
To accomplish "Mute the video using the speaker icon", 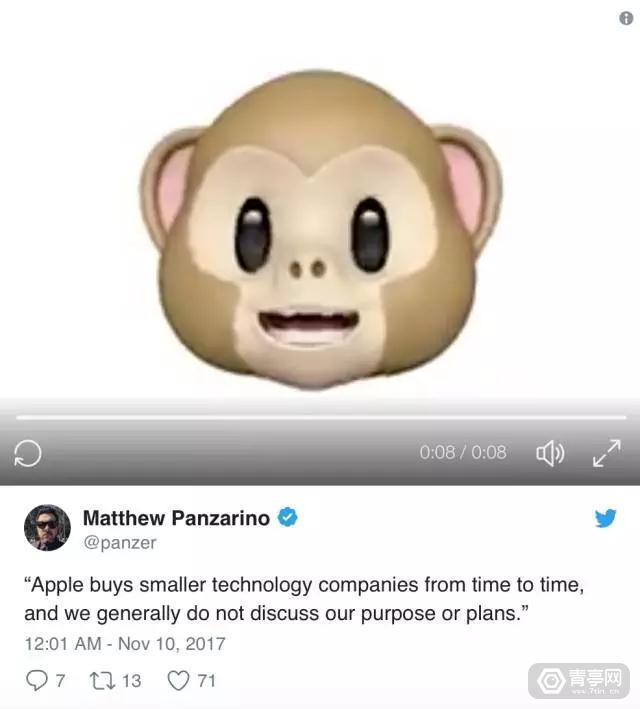I will tap(550, 453).
